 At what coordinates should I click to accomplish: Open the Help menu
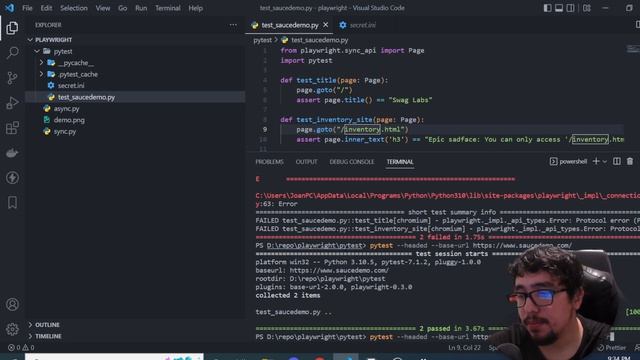click(196, 8)
